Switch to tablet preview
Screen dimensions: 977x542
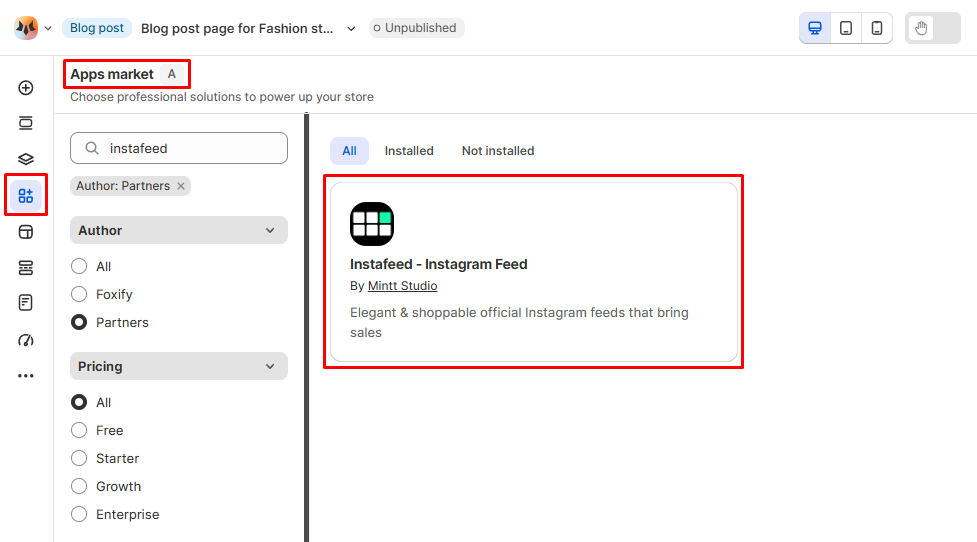coord(846,28)
